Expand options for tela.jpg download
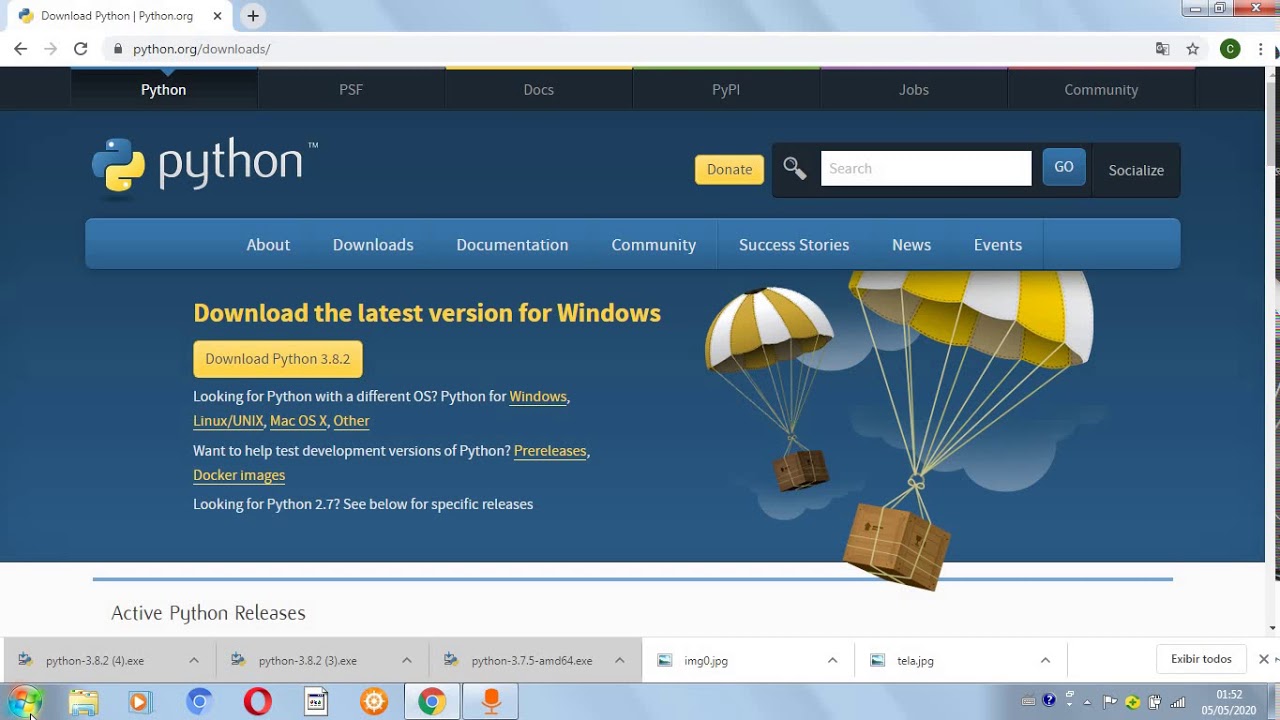1280x720 pixels. (x=1045, y=660)
